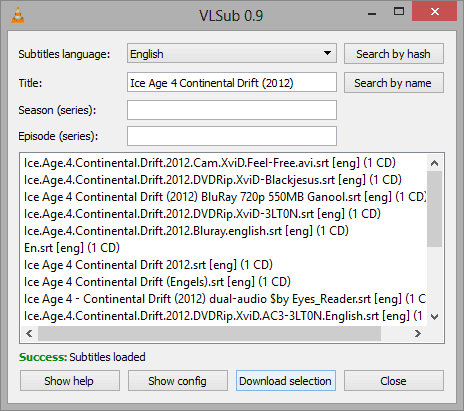The height and width of the screenshot is (411, 464).
Task: Maximize the VLSub window
Action: (399, 12)
